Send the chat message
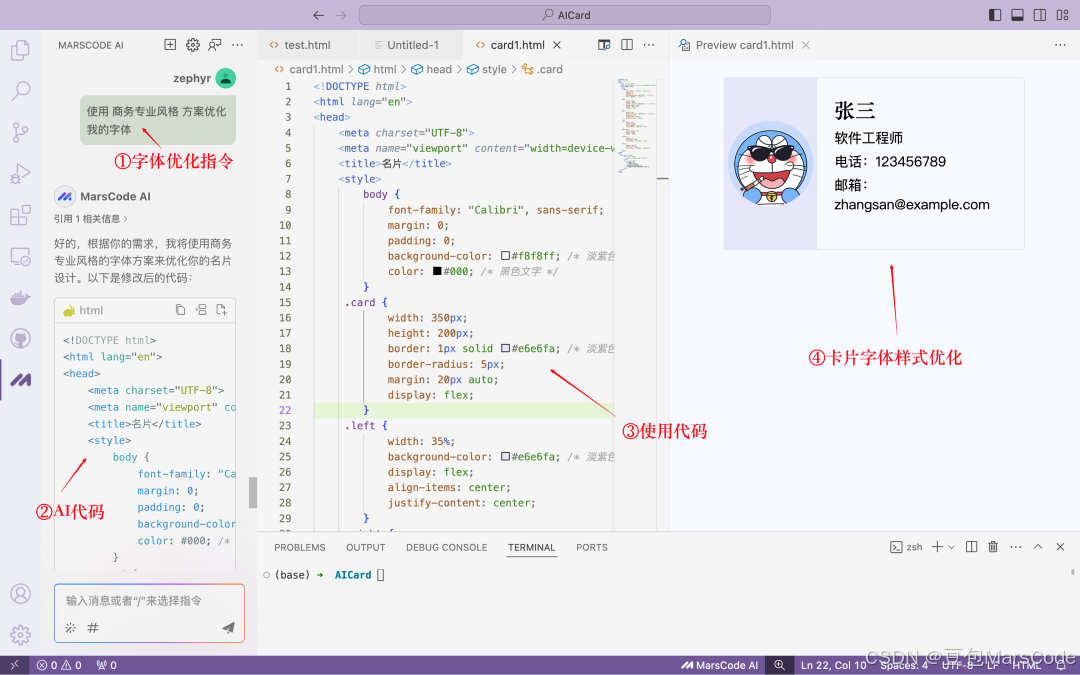Screen dimensions: 1080x675 pos(228,627)
